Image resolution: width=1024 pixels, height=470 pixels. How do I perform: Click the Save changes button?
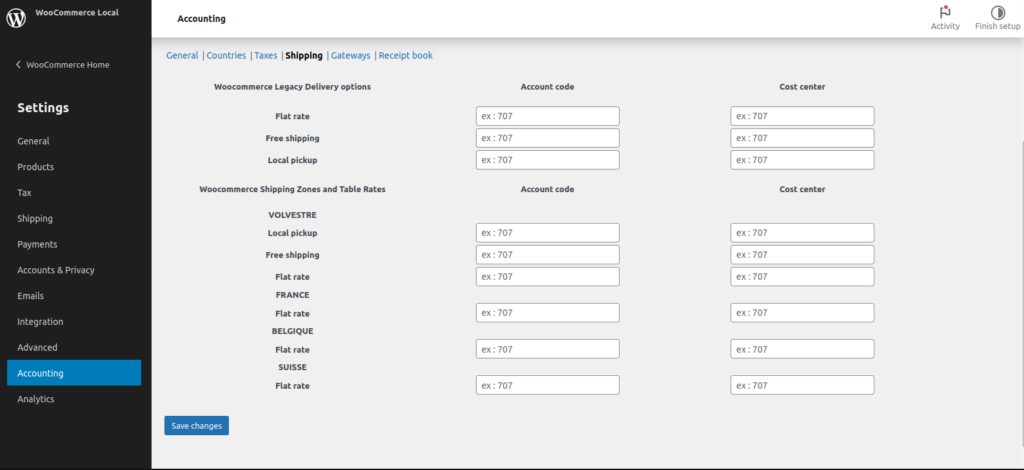[x=196, y=426]
